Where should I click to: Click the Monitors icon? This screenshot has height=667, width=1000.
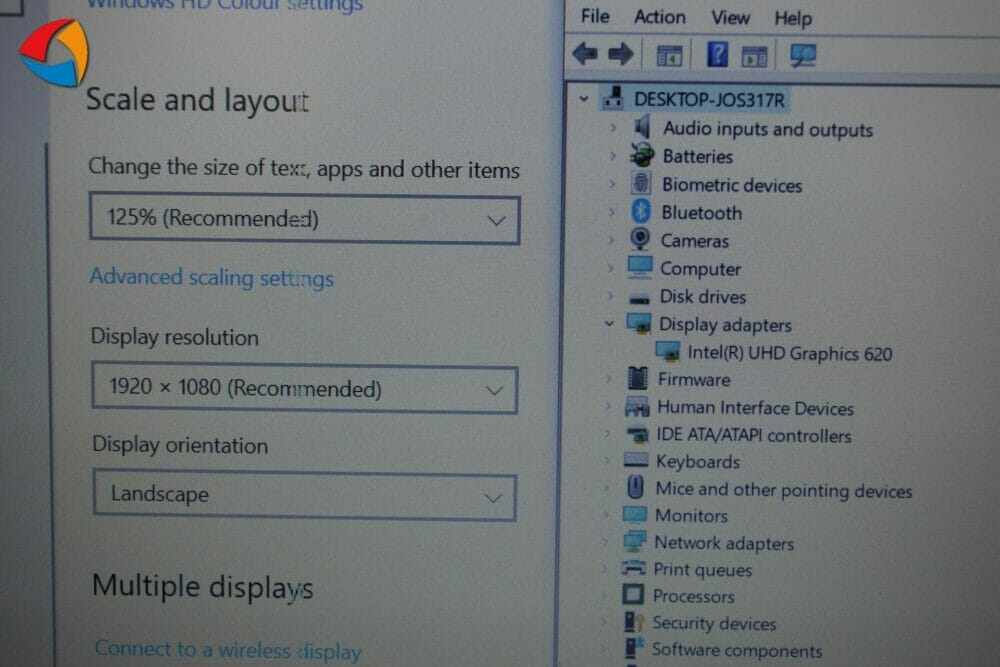(635, 514)
